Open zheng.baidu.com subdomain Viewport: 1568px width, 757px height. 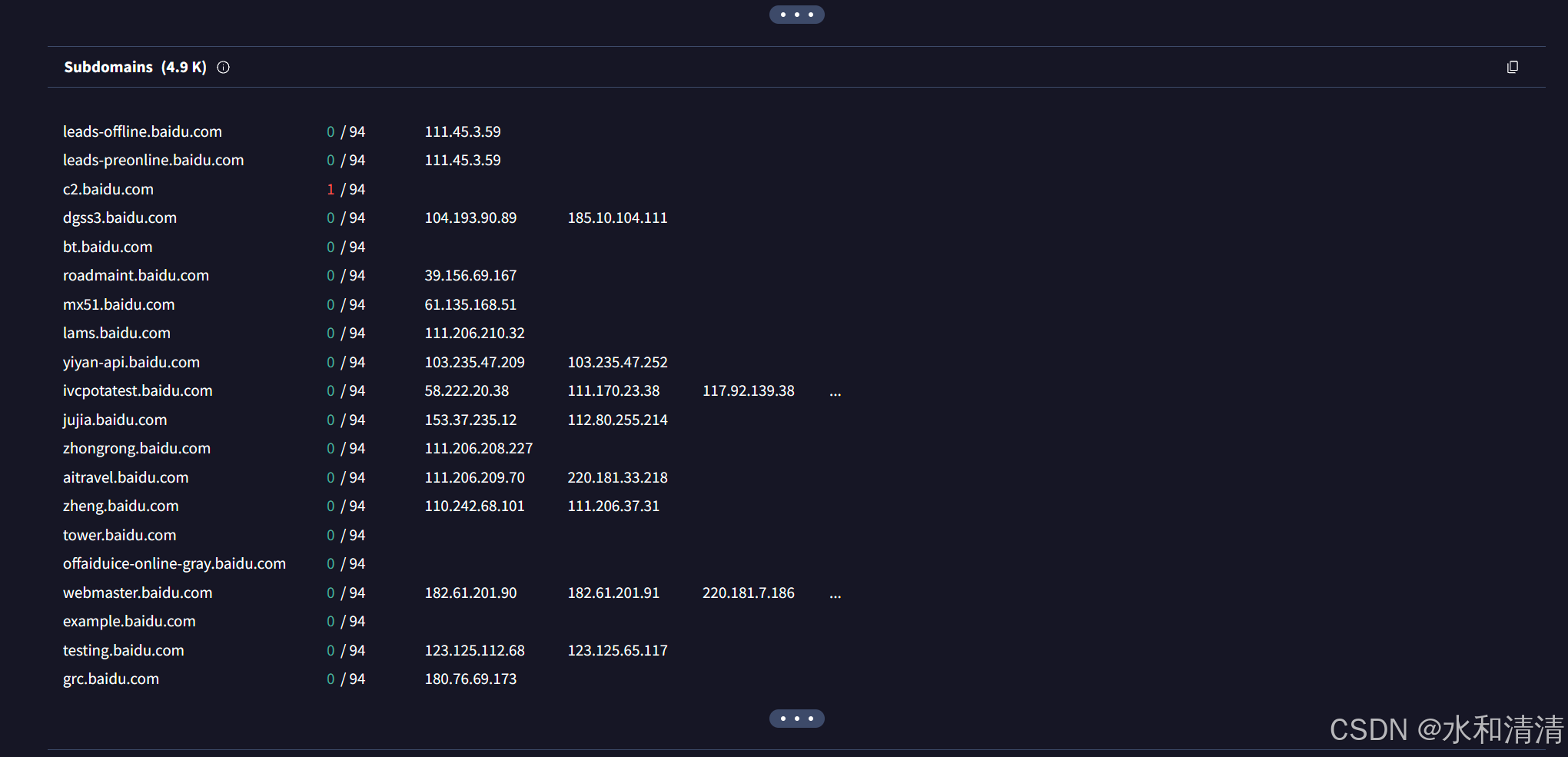tap(121, 506)
